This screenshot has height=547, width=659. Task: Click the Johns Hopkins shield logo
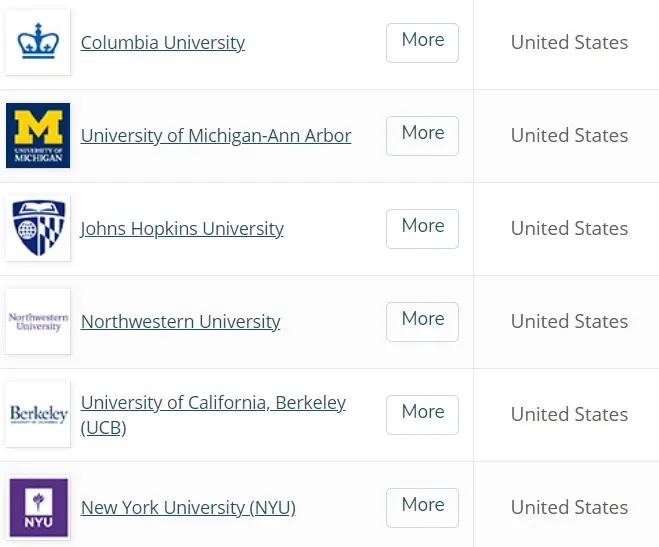(x=38, y=228)
